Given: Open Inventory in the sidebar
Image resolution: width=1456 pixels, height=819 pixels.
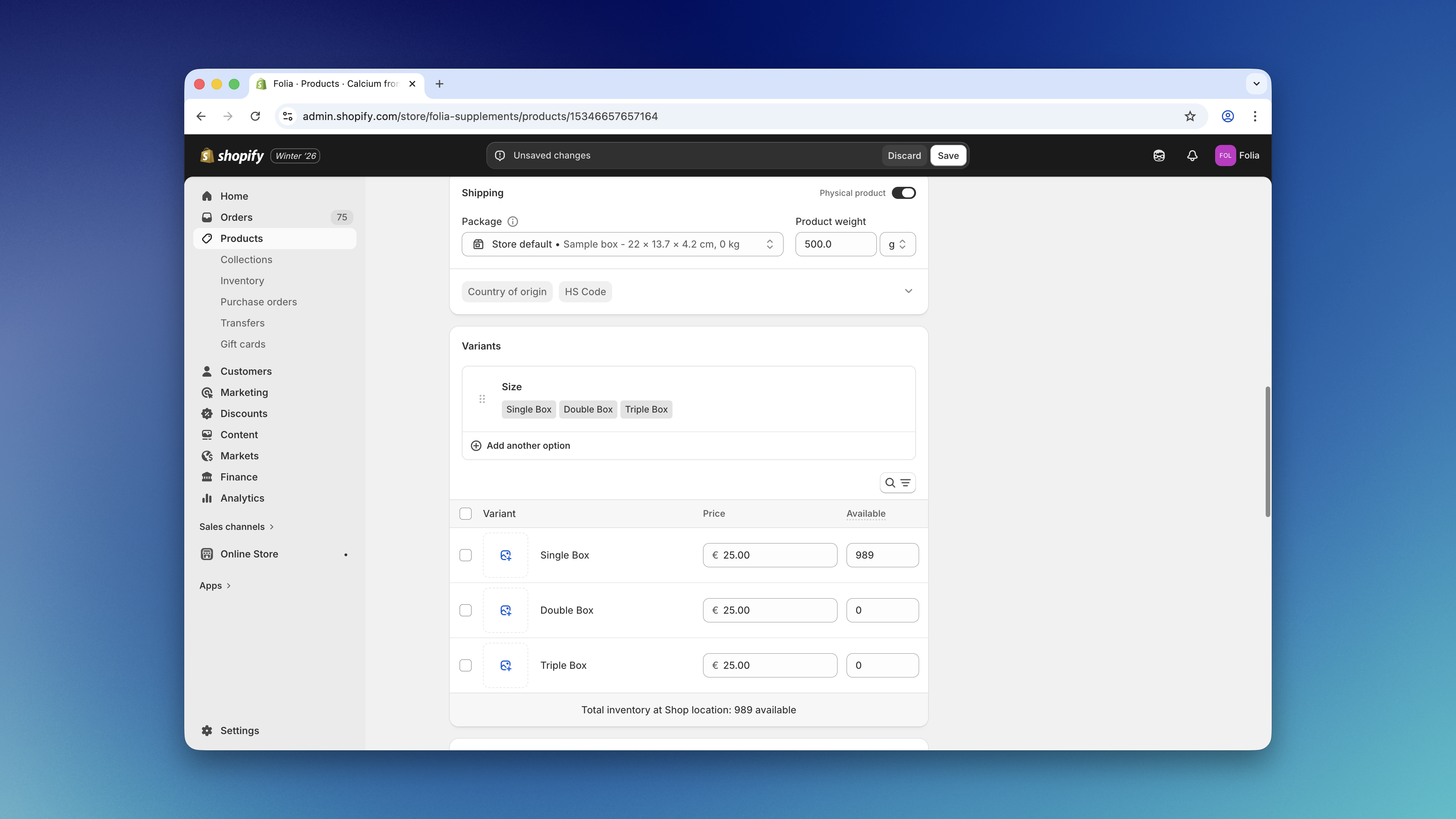Looking at the screenshot, I should (x=242, y=281).
